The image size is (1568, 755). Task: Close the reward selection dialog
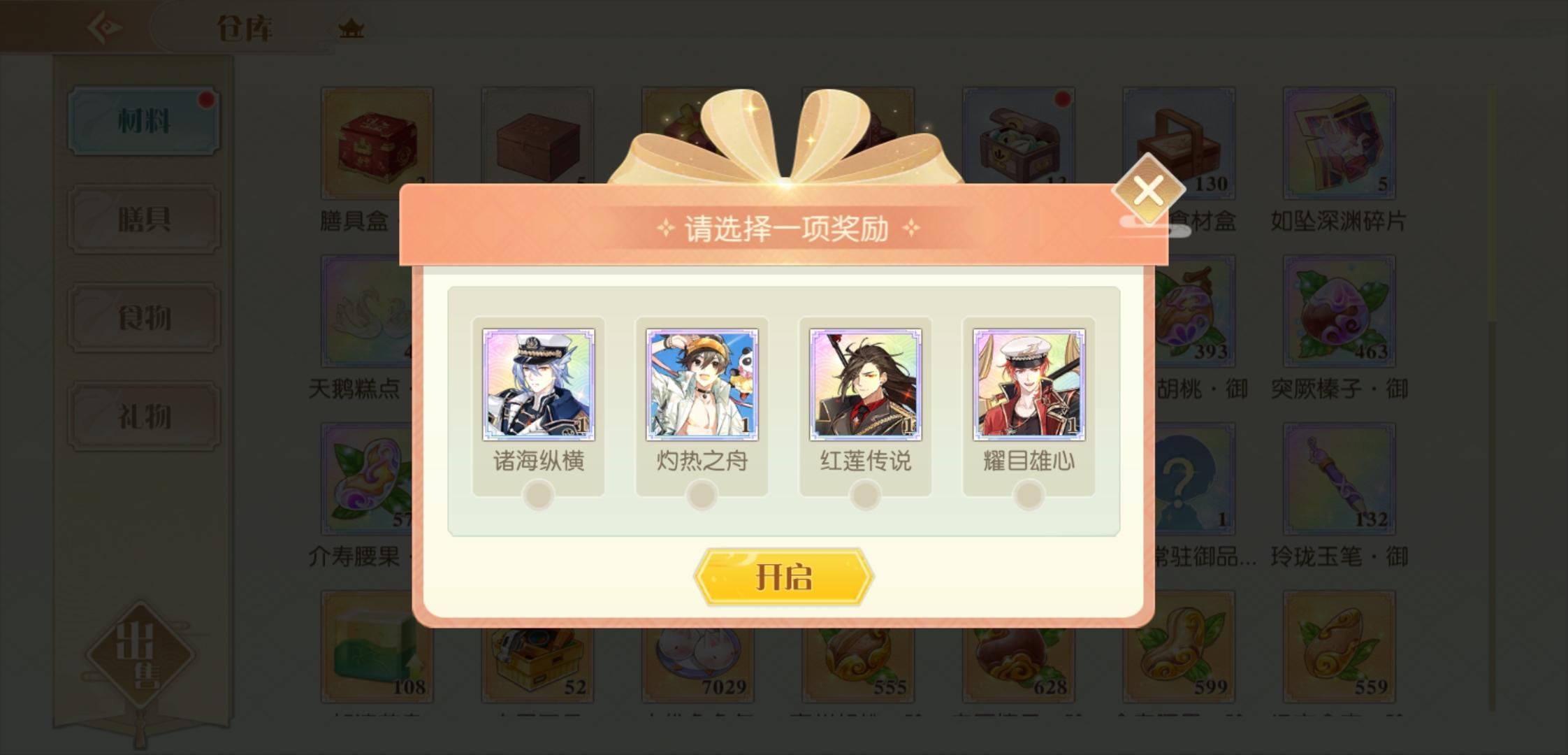[1148, 190]
